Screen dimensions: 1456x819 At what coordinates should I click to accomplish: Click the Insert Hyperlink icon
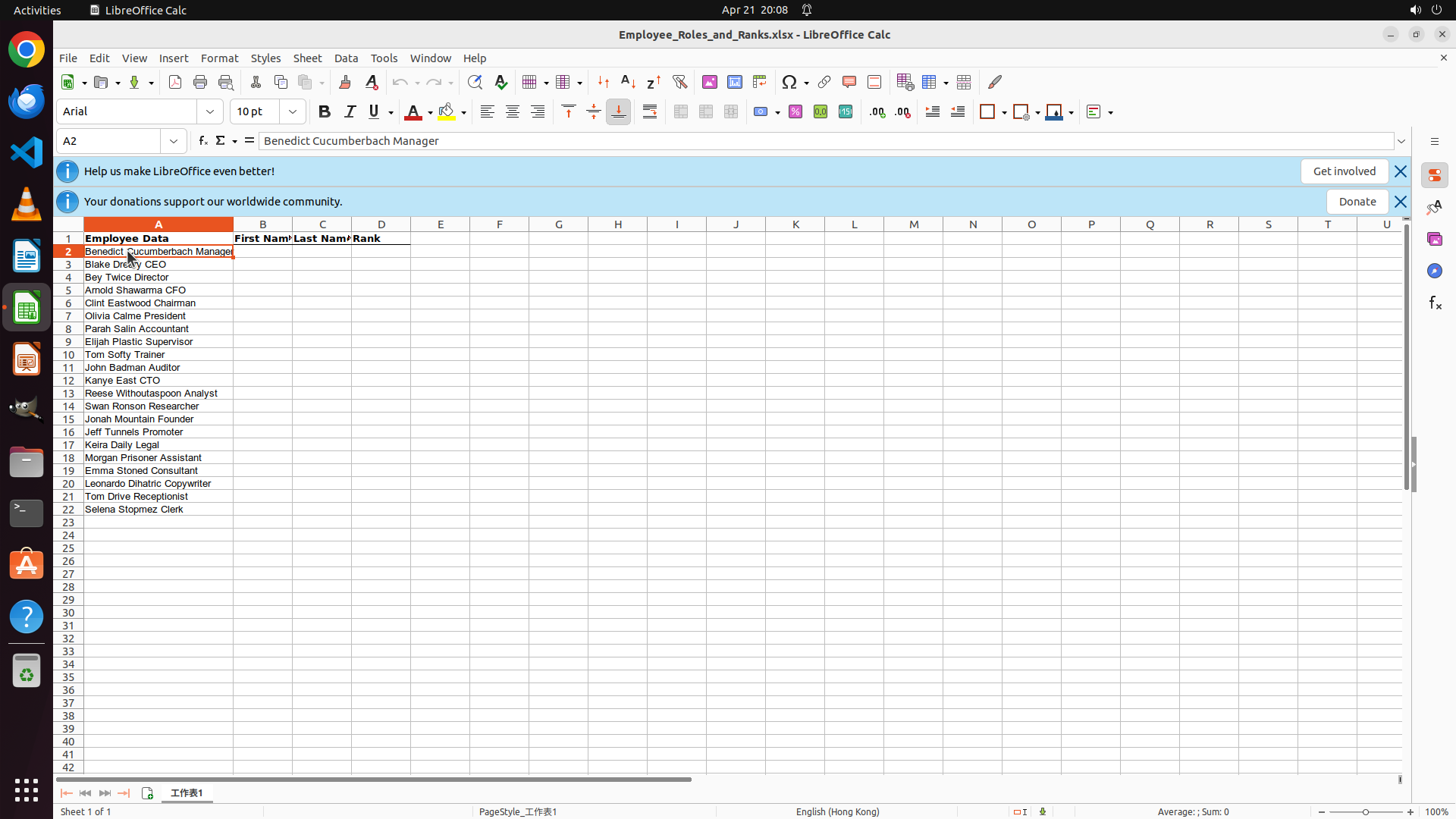(824, 82)
